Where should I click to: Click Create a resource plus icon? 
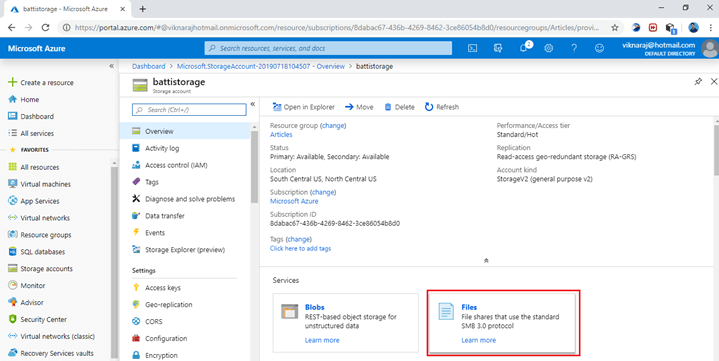12,83
